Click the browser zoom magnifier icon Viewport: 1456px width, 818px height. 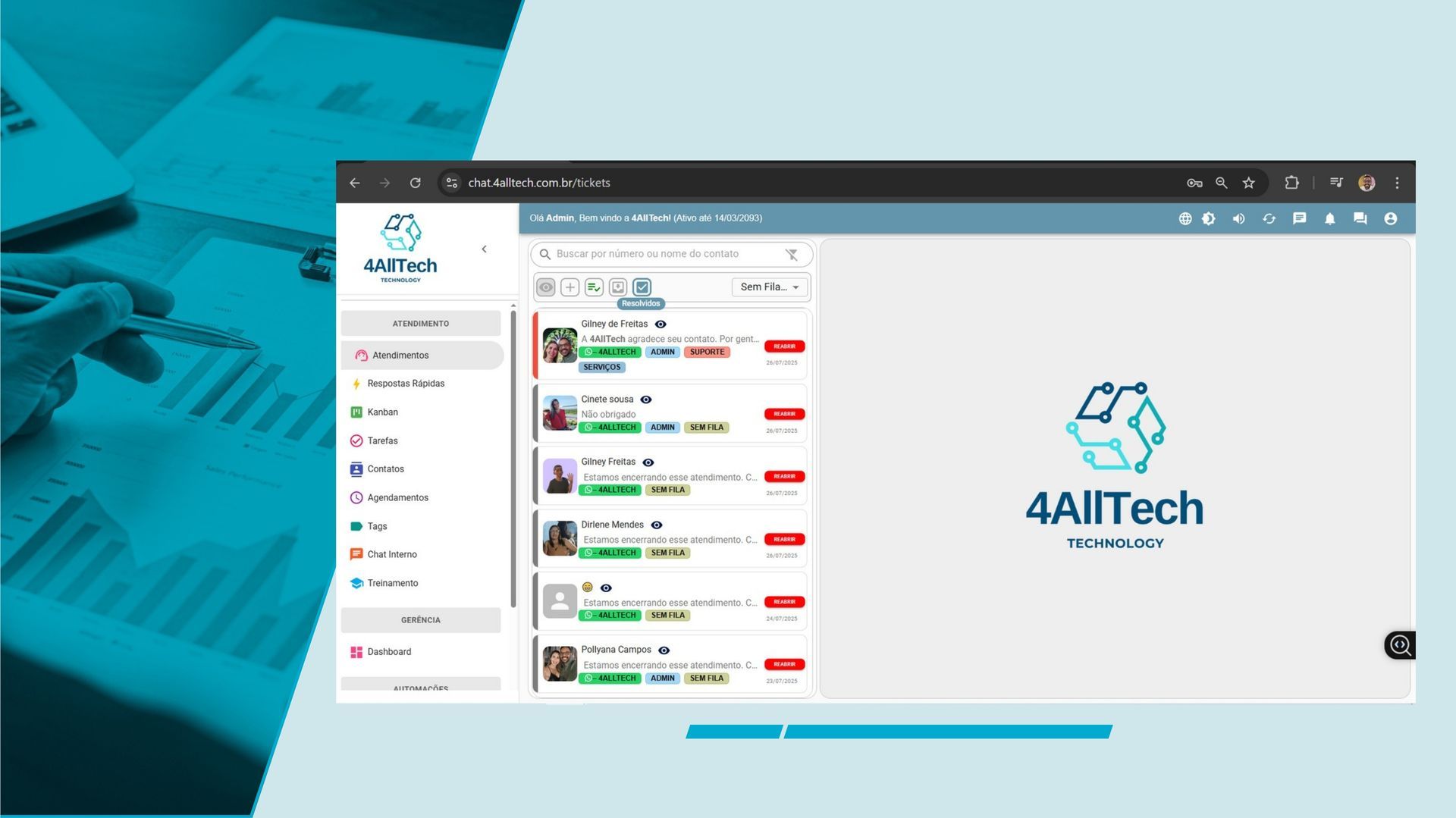1221,183
